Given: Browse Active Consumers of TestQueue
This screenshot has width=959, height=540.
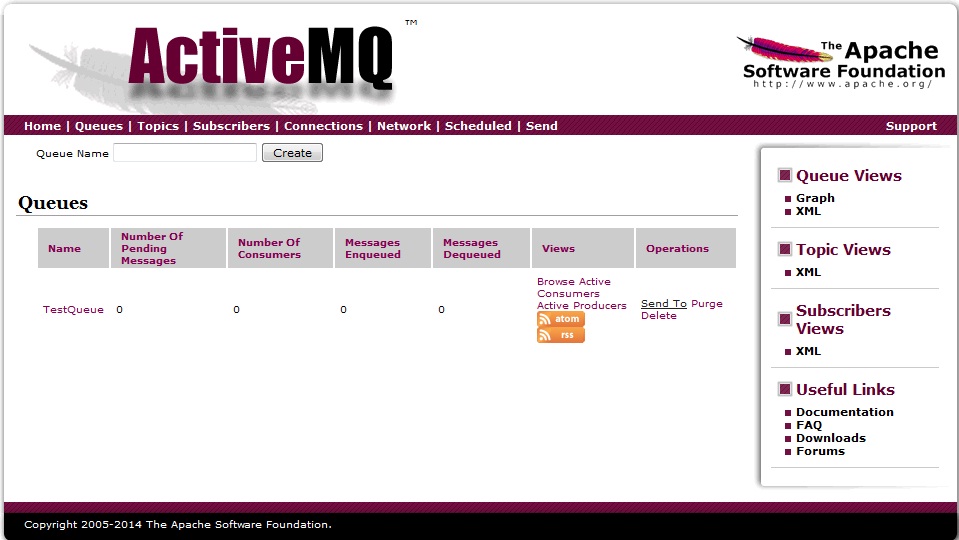Looking at the screenshot, I should [574, 287].
